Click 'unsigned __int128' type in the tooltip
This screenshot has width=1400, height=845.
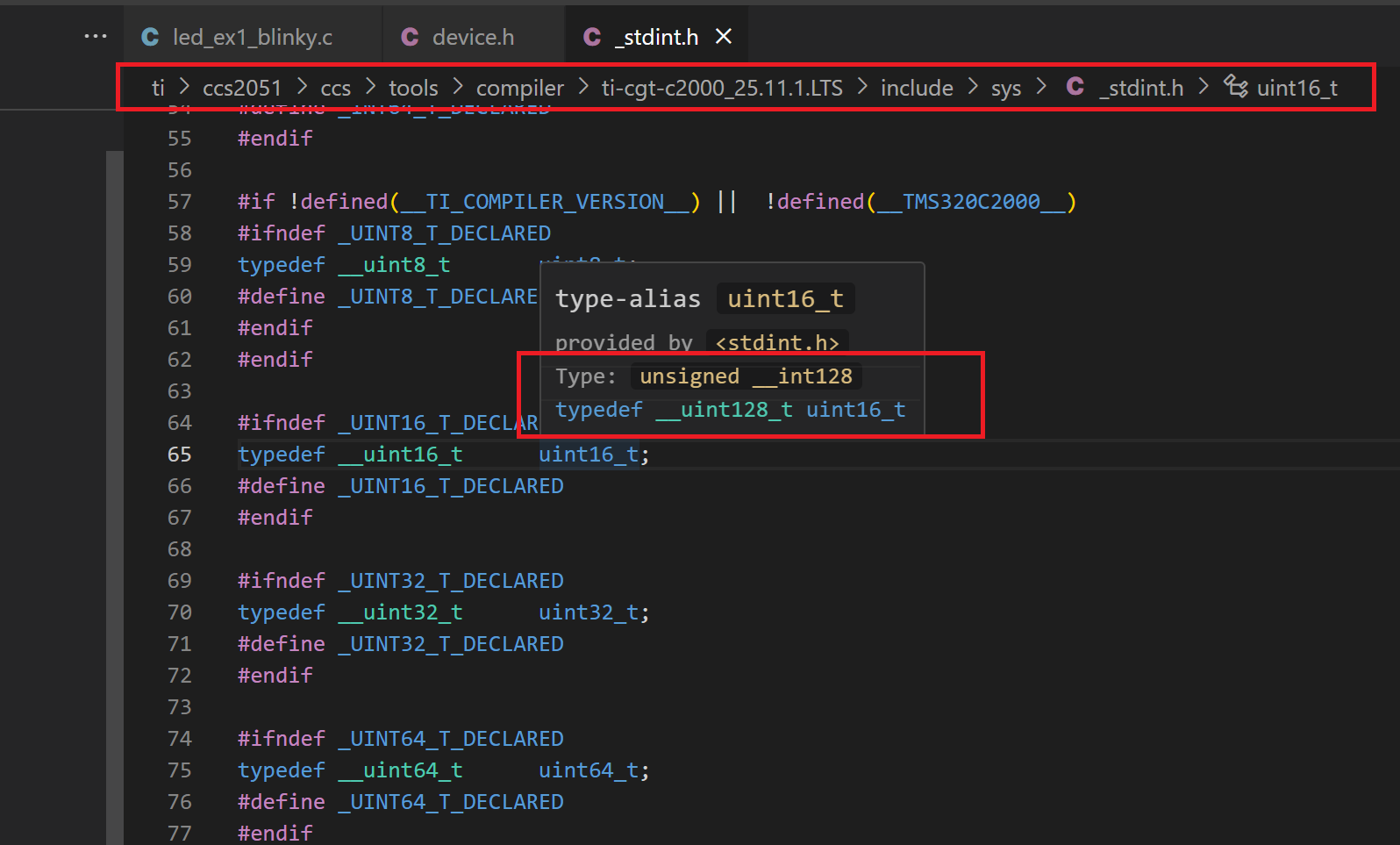pyautogui.click(x=746, y=376)
